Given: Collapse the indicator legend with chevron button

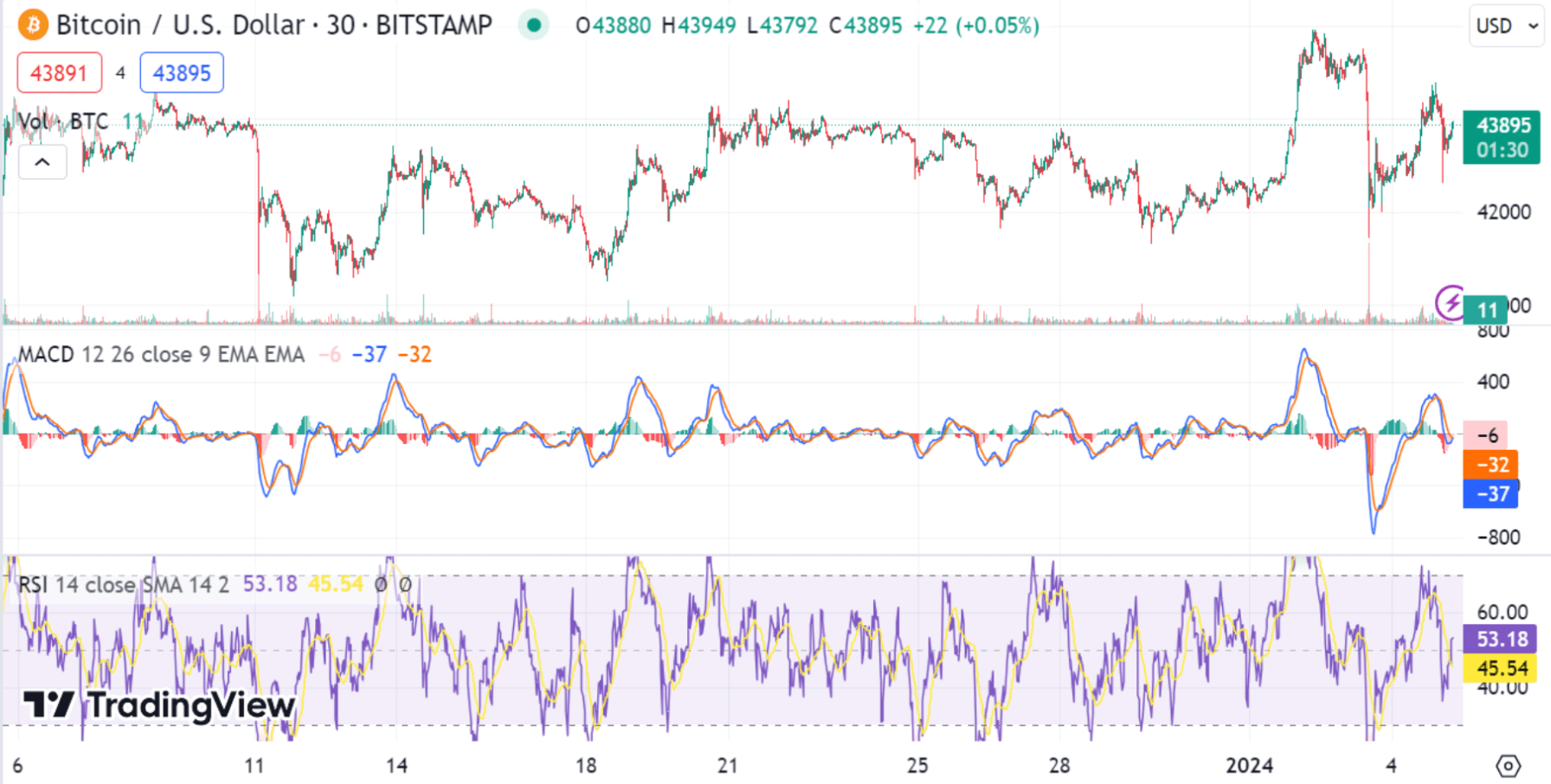Looking at the screenshot, I should [x=42, y=162].
